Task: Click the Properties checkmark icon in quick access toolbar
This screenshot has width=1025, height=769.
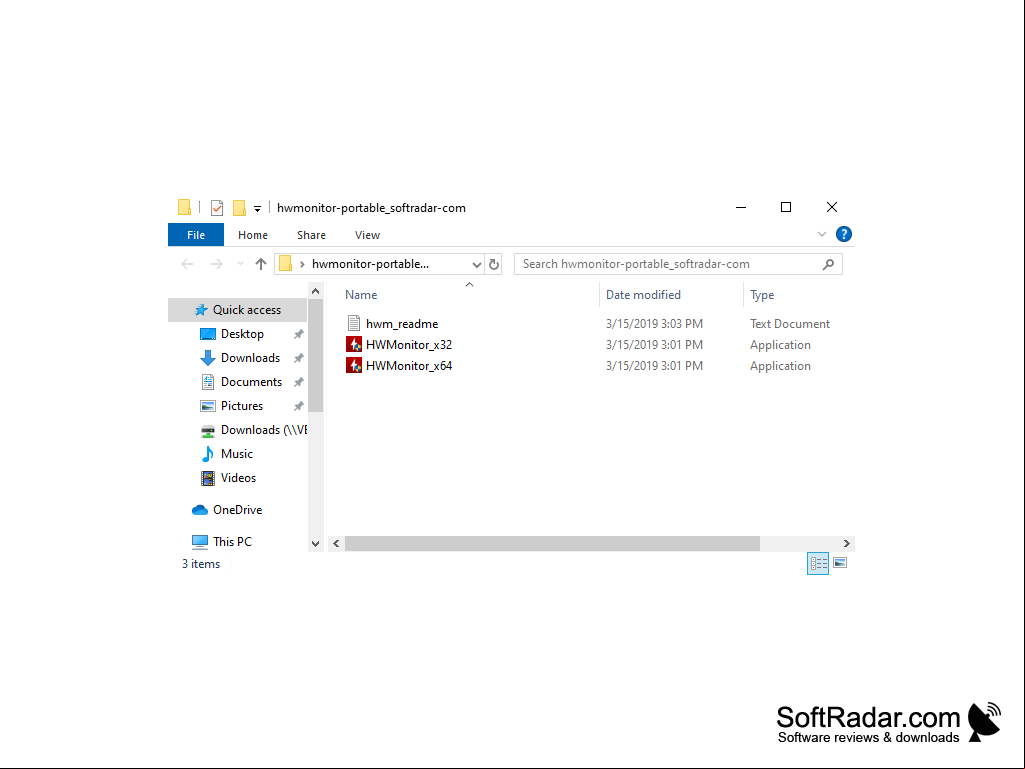Action: pyautogui.click(x=217, y=208)
